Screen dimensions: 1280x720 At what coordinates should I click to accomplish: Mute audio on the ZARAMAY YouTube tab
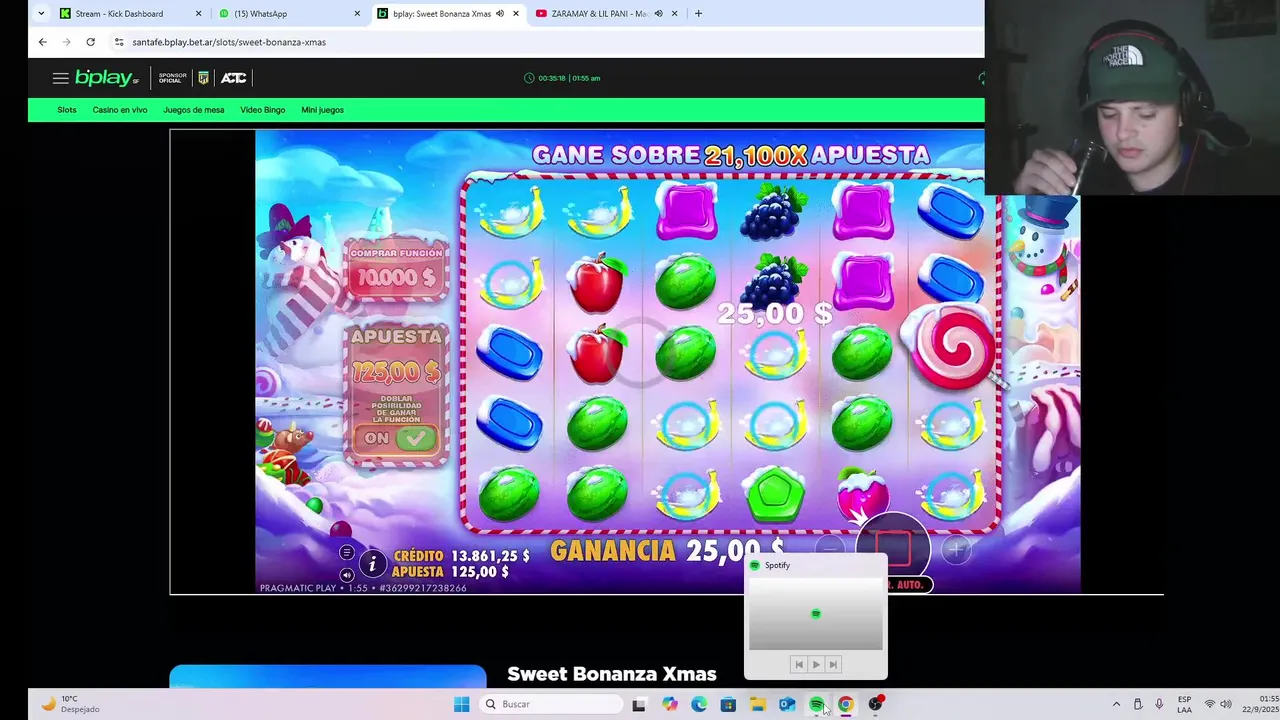click(x=658, y=14)
